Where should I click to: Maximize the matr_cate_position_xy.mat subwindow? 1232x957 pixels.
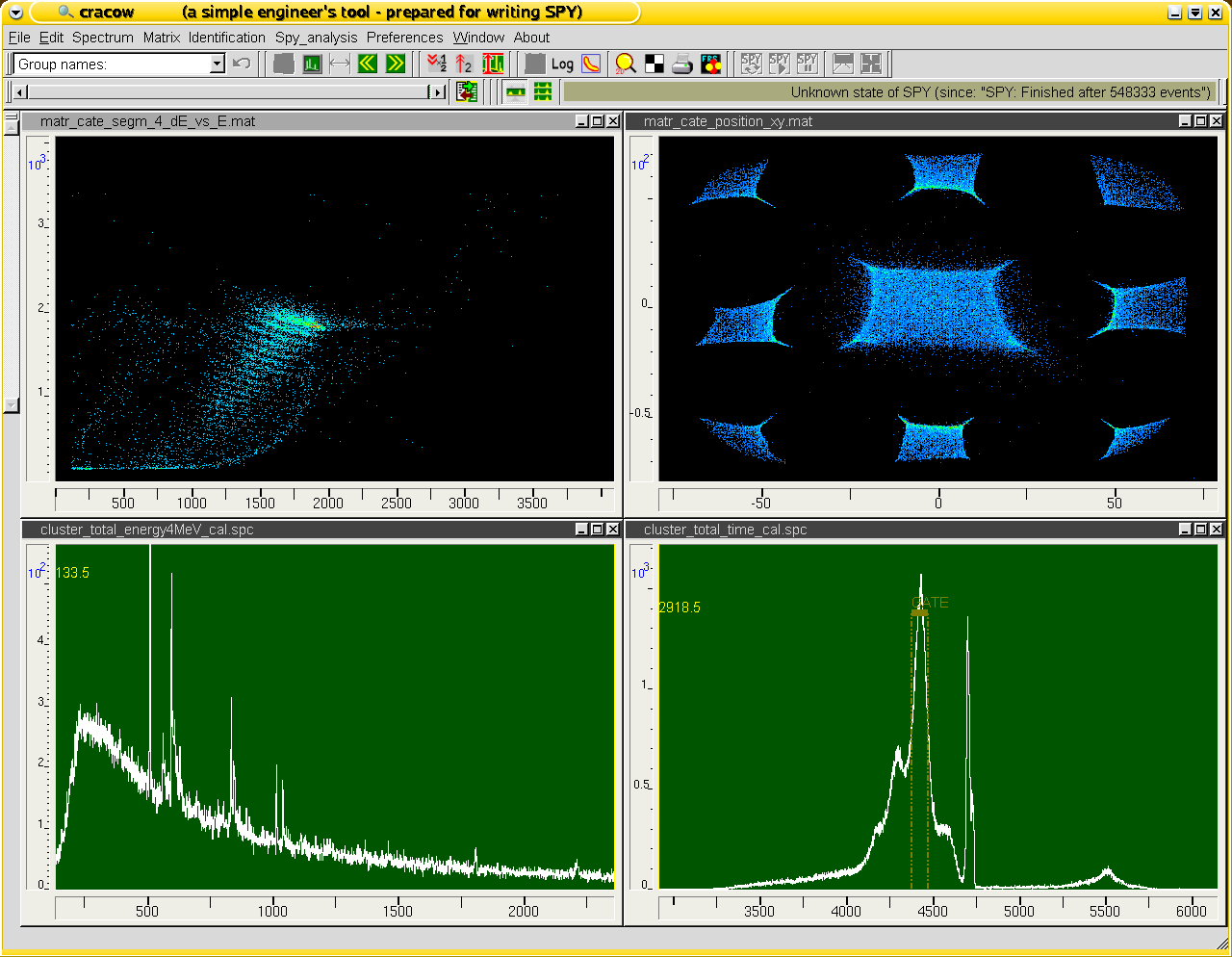[1200, 121]
